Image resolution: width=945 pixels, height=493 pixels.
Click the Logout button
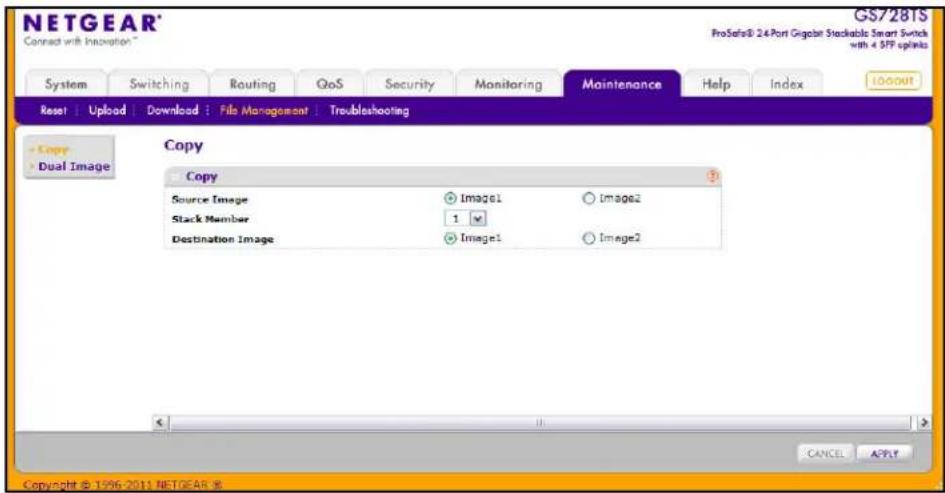pyautogui.click(x=893, y=81)
